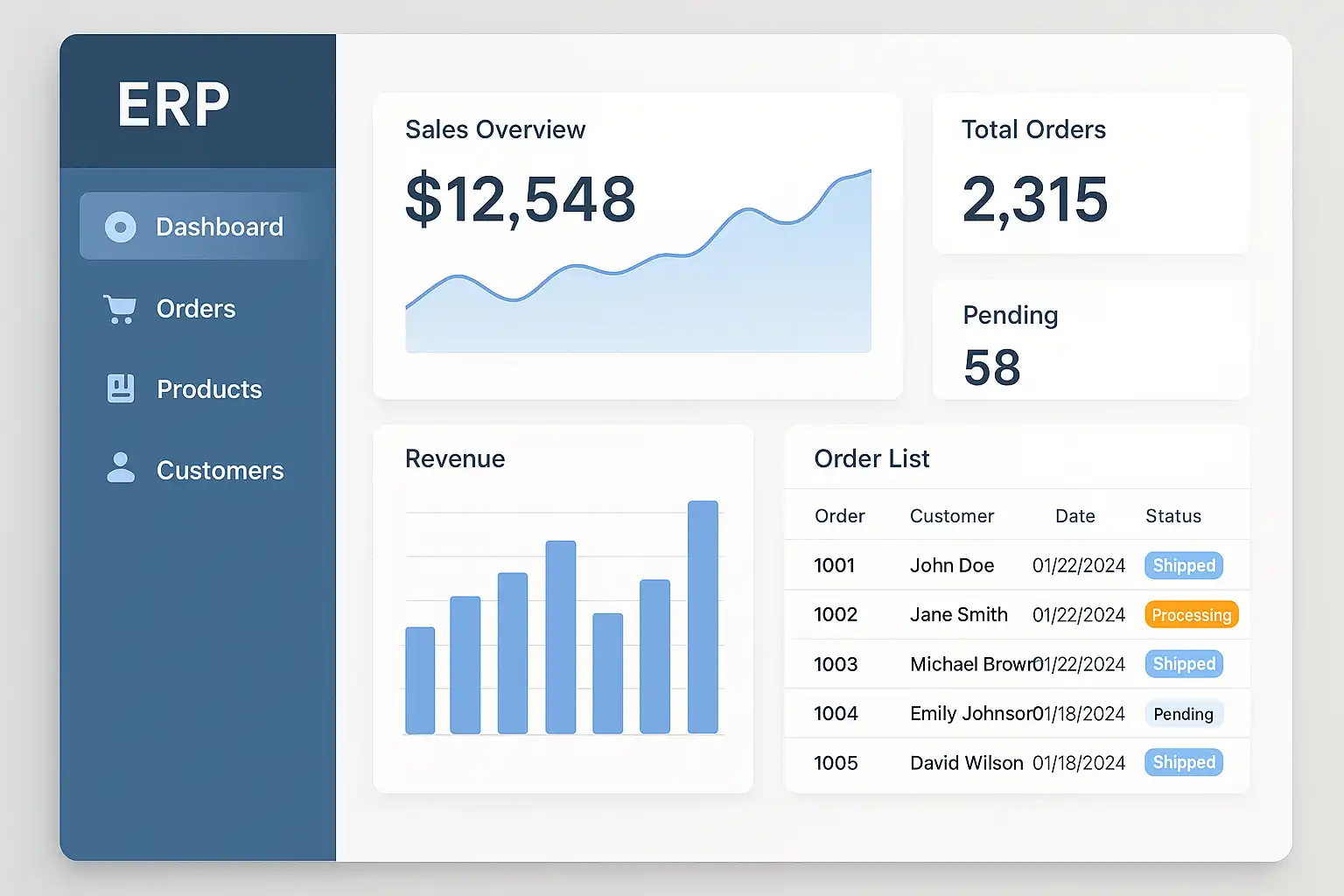1344x896 pixels.
Task: Click the Total Orders 2,315 card
Action: [1090, 173]
